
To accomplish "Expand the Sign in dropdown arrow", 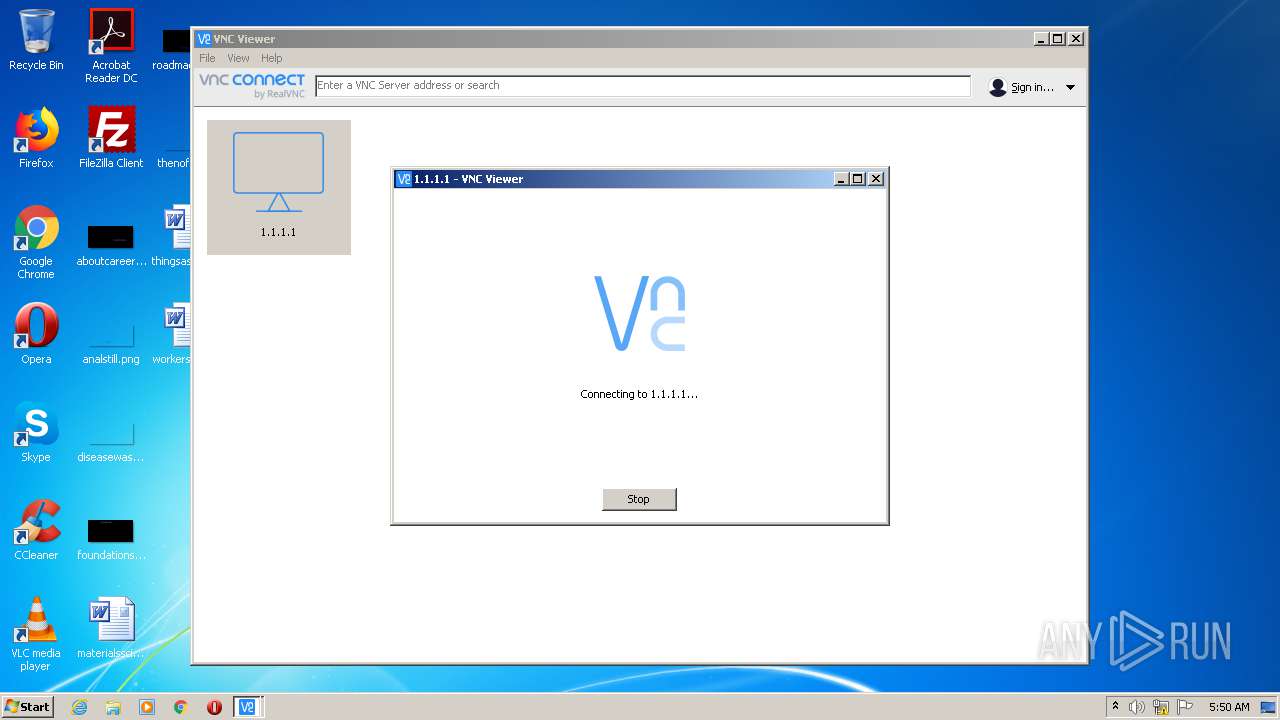I will [1070, 87].
